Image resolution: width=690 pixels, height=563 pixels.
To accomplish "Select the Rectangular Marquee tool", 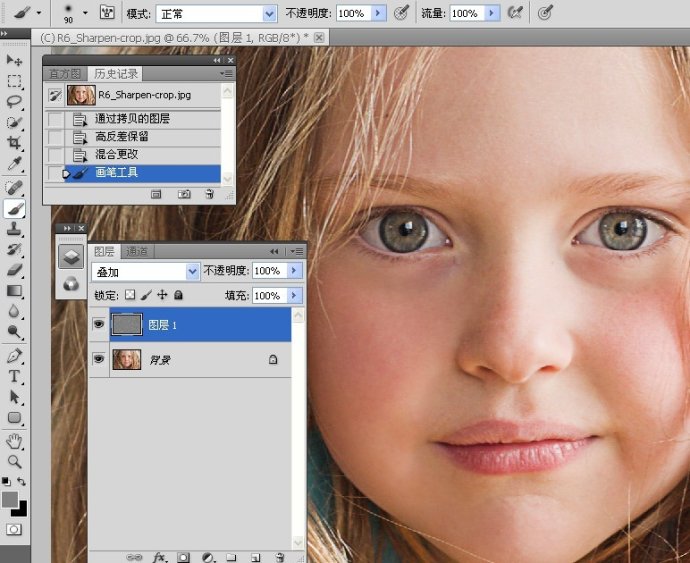I will 14,81.
